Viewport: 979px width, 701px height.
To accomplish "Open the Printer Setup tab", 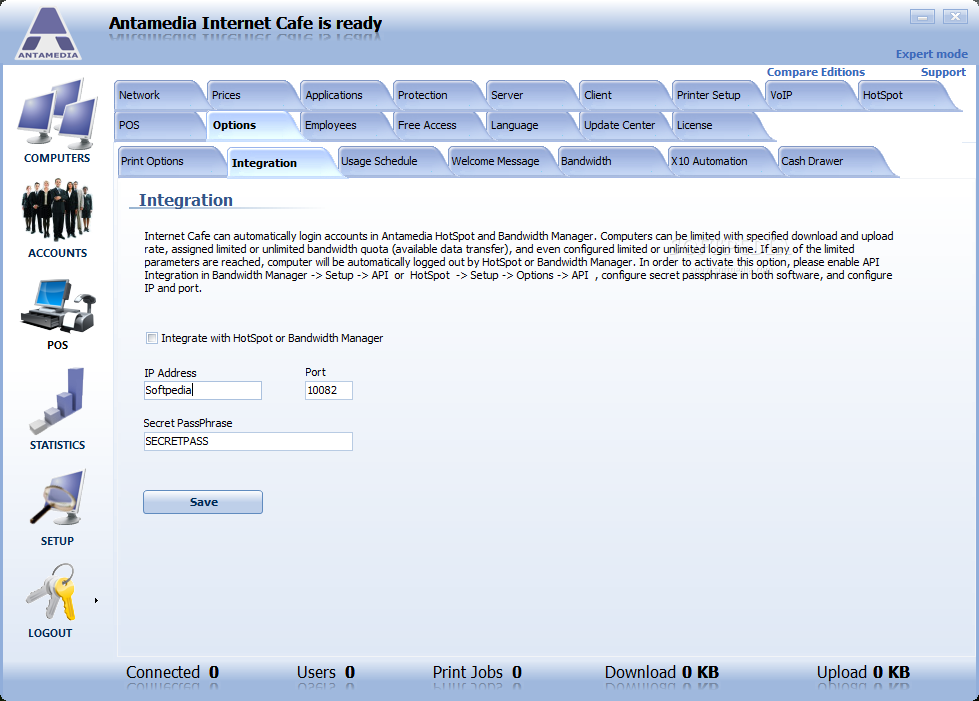I will [716, 95].
